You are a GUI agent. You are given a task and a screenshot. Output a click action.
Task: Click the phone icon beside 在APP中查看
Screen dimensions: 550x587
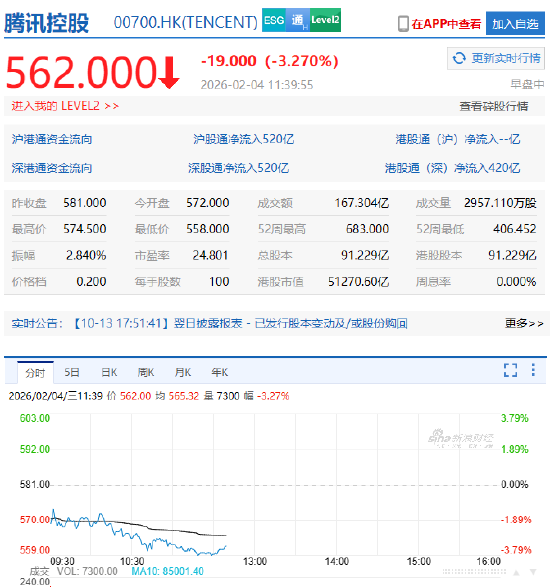coord(403,24)
